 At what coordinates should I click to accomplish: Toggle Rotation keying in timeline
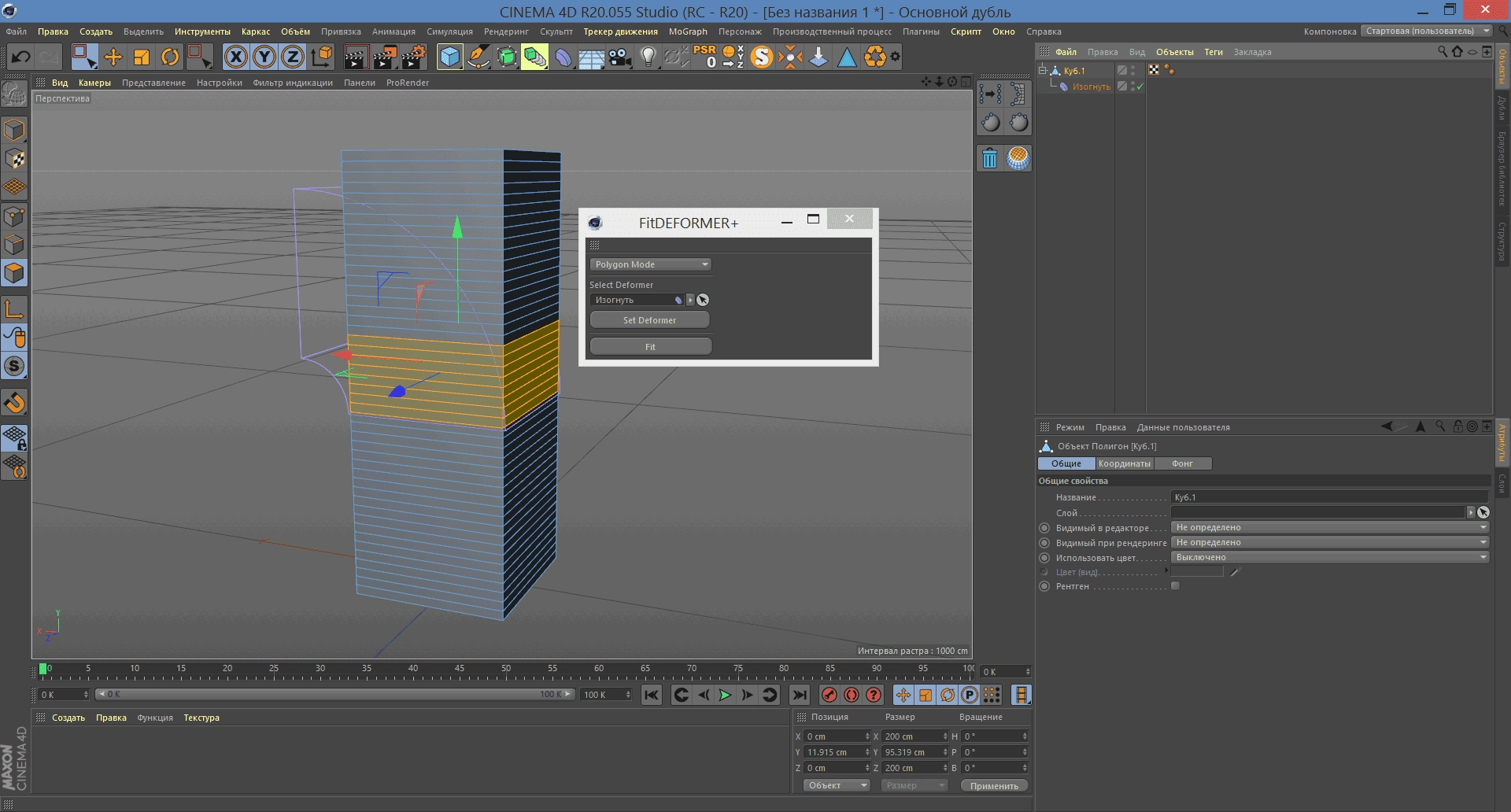click(948, 695)
